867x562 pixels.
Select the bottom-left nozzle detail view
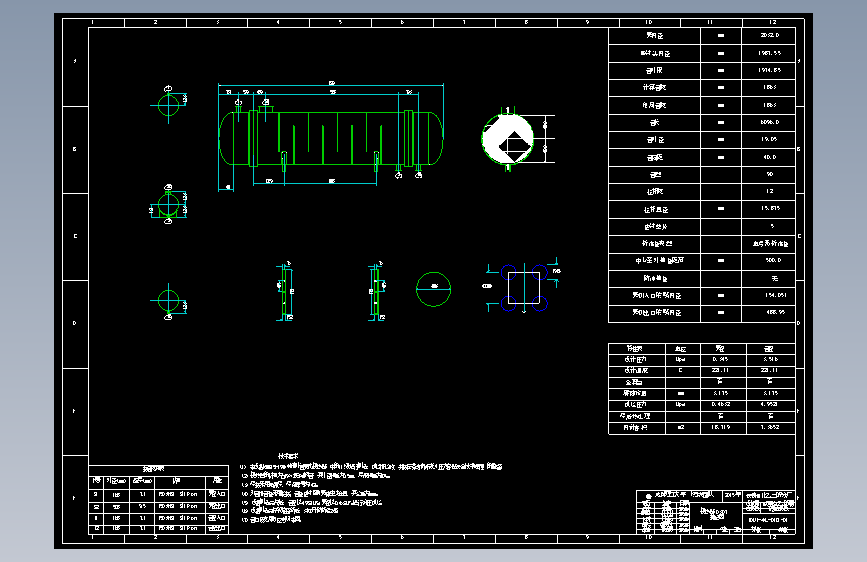point(169,302)
